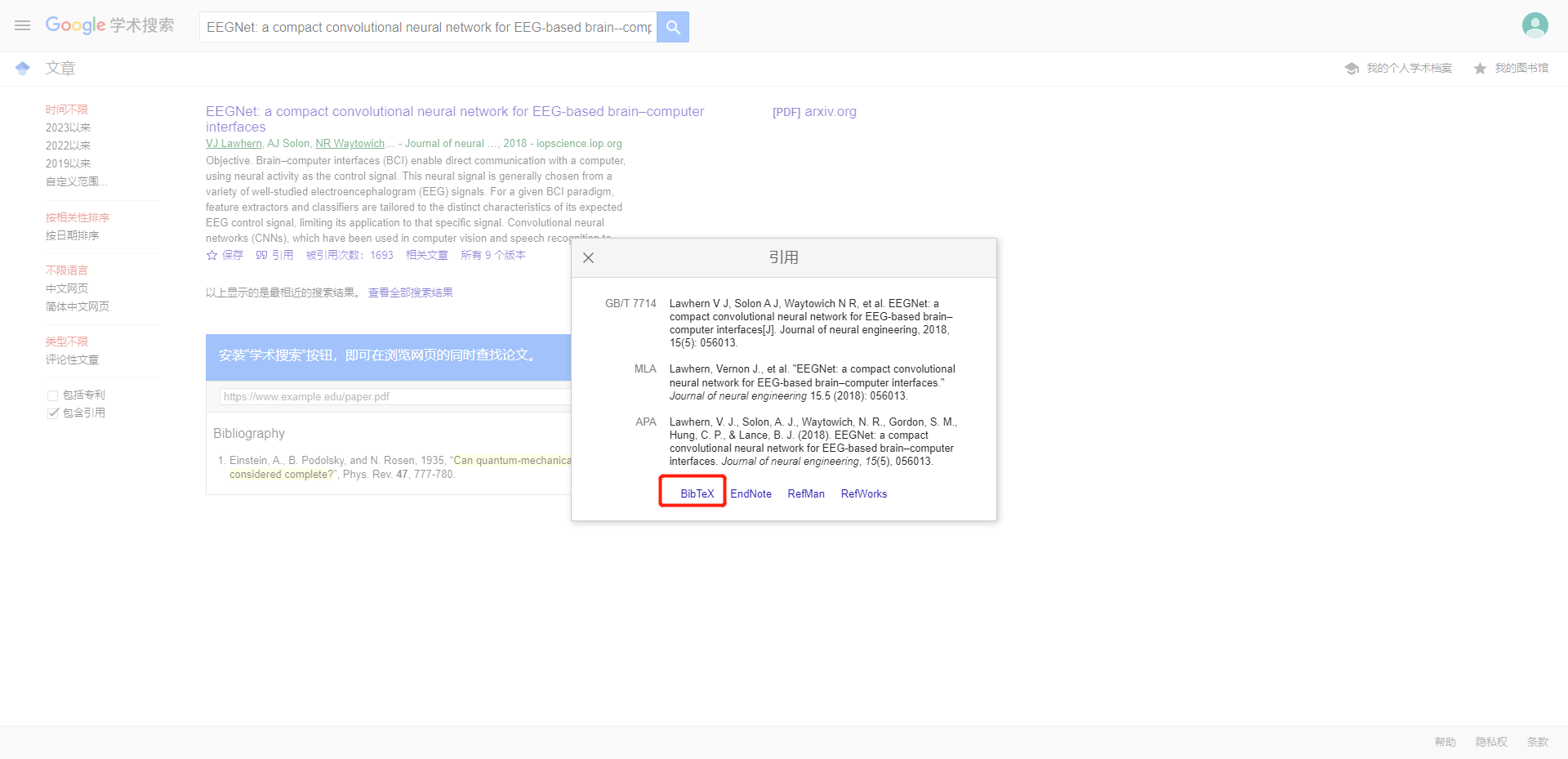This screenshot has height=759, width=1568.
Task: Open 条款 terms footer link
Action: click(1538, 742)
